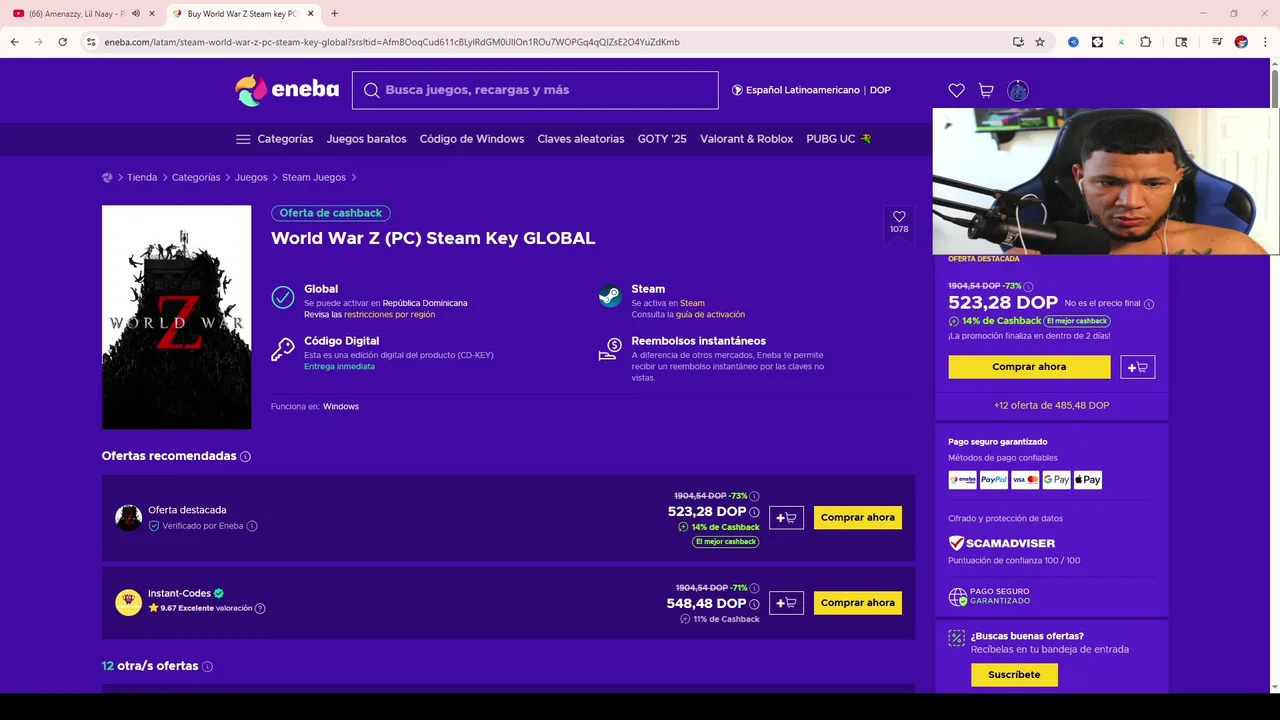
Task: Open PUBG UC menu item
Action: point(839,139)
